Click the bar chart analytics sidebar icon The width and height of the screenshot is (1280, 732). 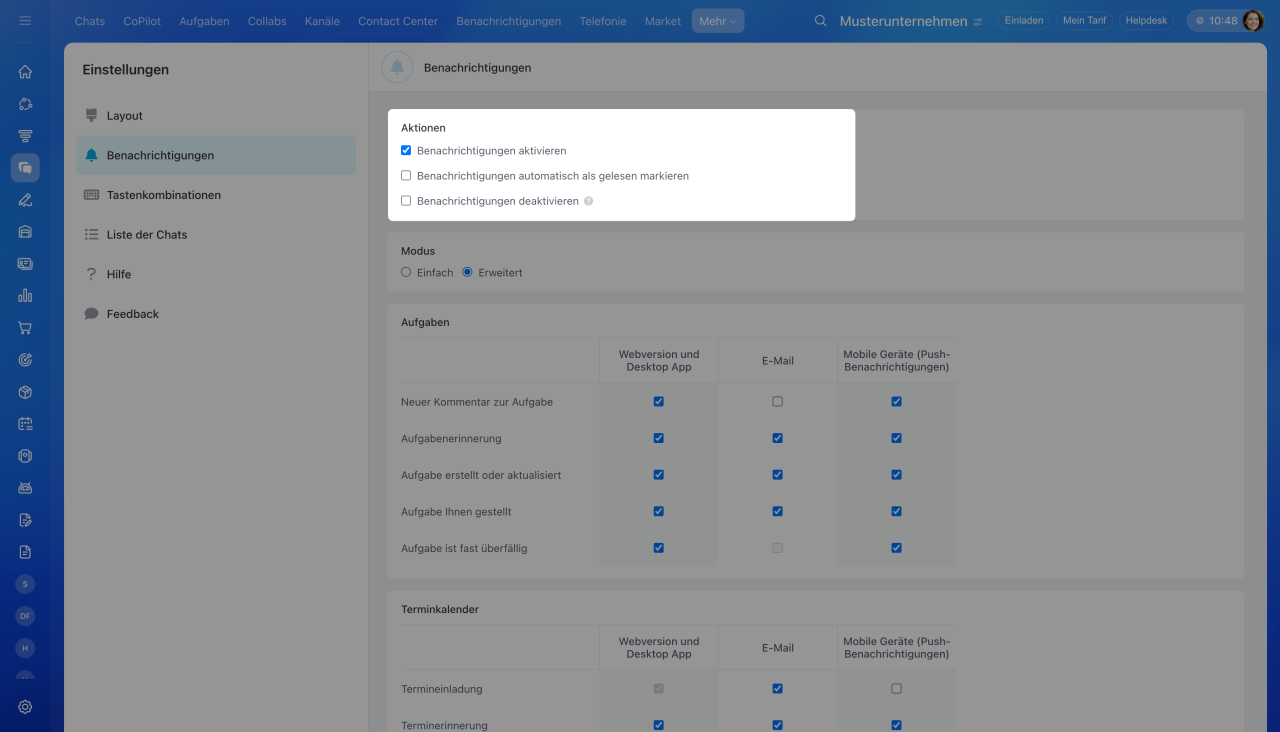tap(25, 296)
